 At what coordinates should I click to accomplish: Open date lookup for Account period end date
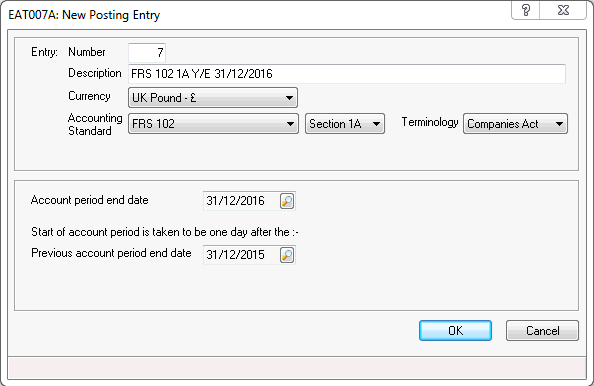click(287, 201)
